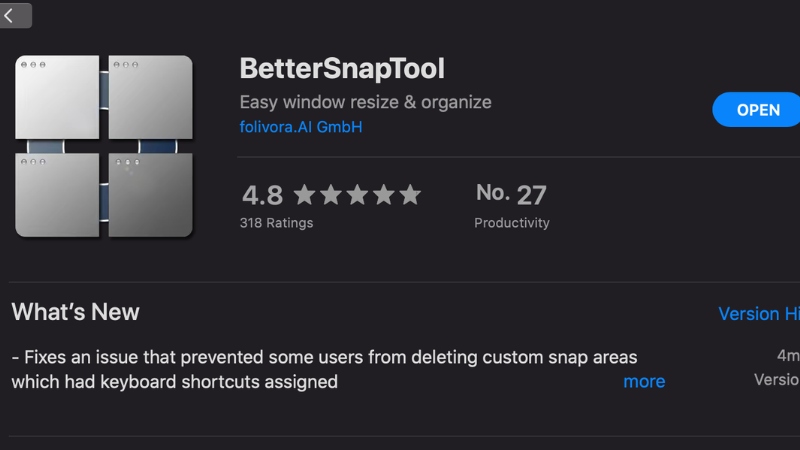
Task: Go back using the chevron button
Action: click(12, 14)
